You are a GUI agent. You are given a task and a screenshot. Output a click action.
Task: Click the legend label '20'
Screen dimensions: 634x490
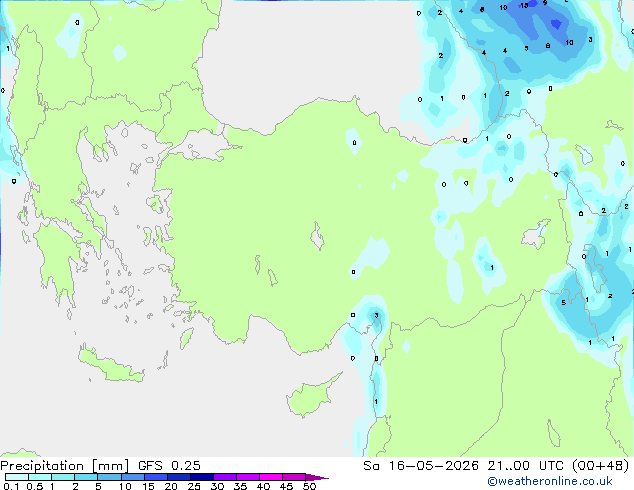(x=171, y=486)
